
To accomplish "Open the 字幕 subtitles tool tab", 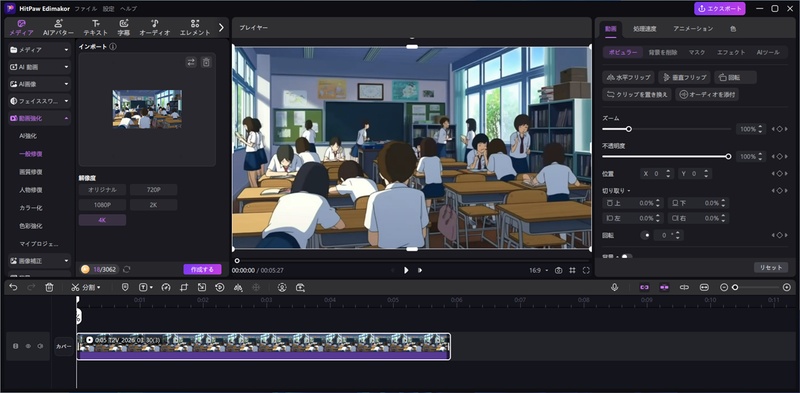I will coord(124,28).
